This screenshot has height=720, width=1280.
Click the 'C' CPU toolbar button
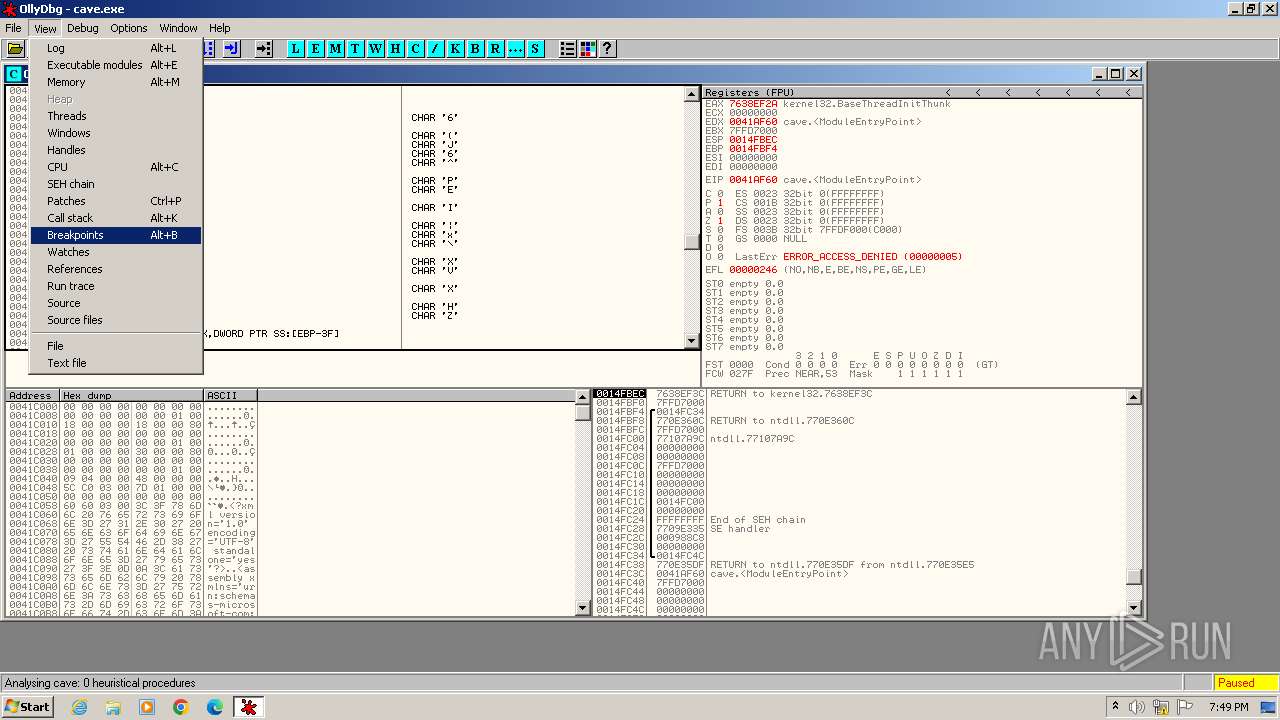click(x=416, y=48)
